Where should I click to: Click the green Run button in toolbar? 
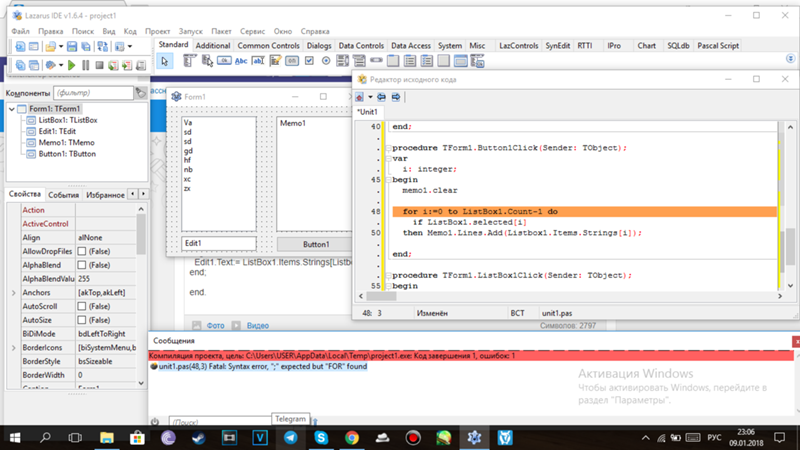tap(69, 65)
